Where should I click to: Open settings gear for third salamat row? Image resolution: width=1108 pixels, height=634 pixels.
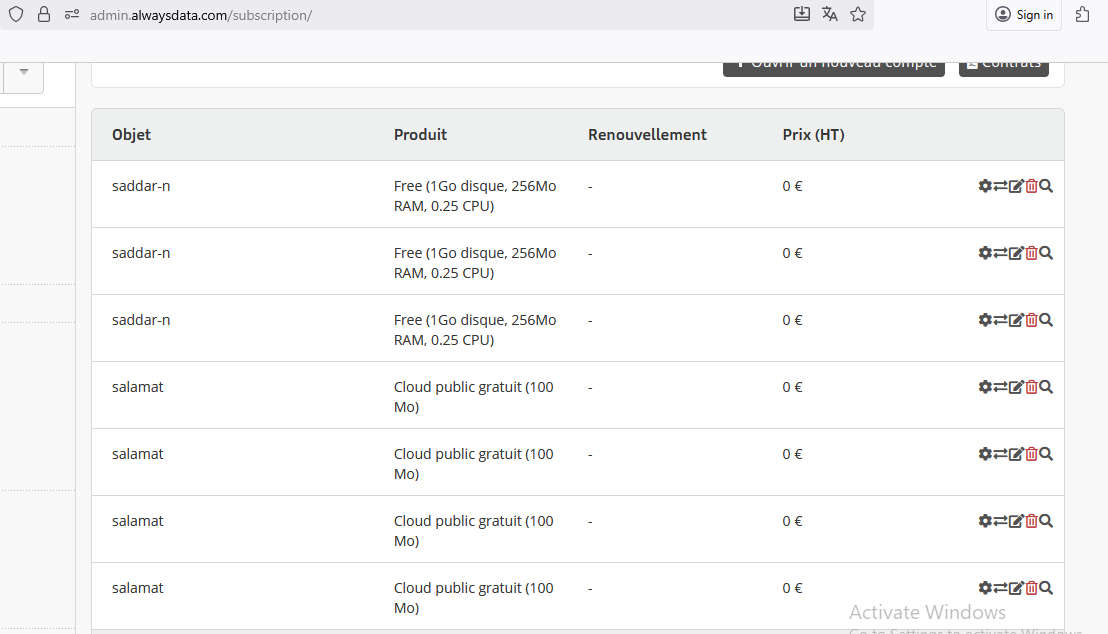click(x=985, y=521)
